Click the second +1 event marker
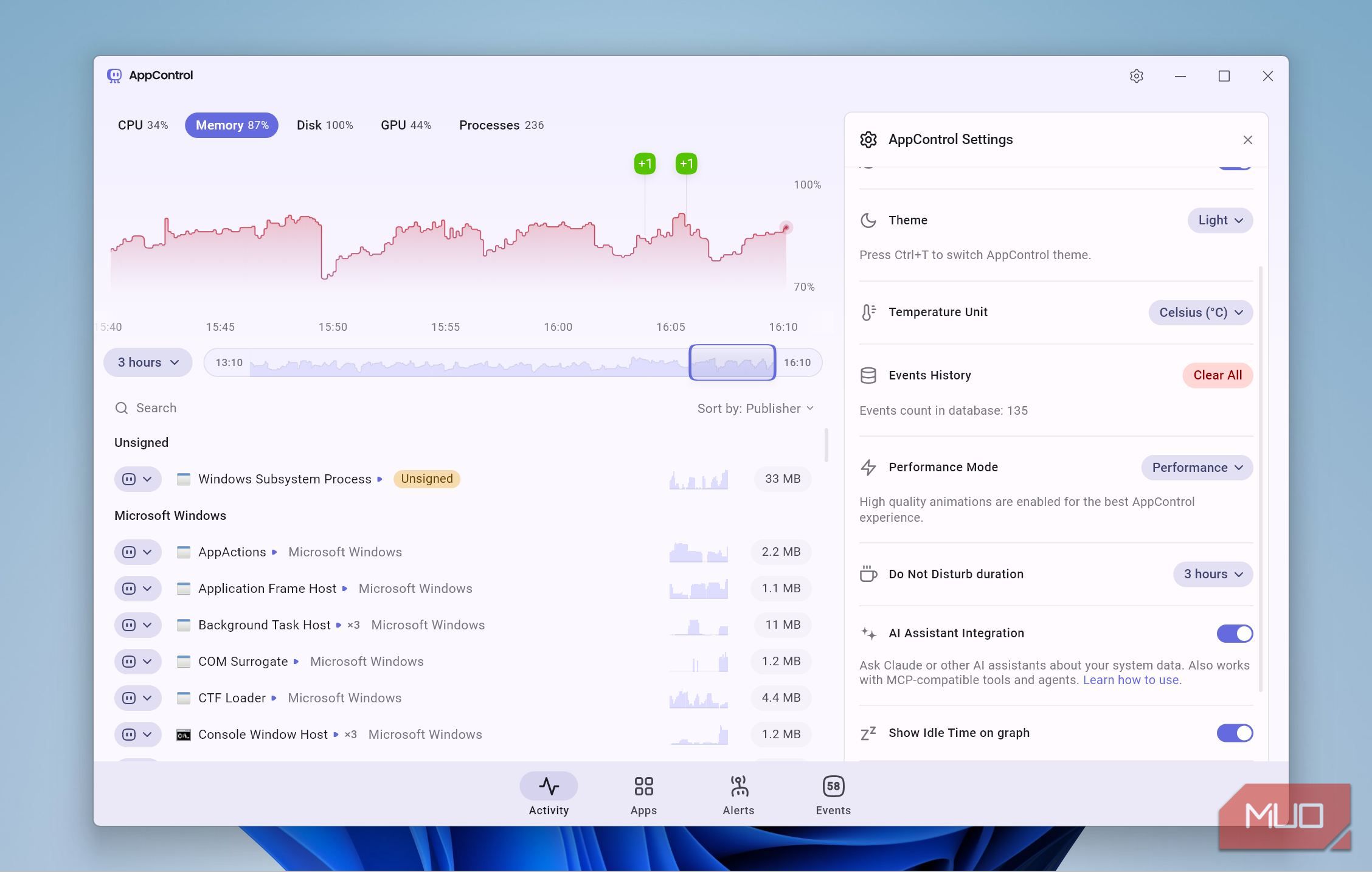Viewport: 1372px width, 872px height. click(686, 164)
